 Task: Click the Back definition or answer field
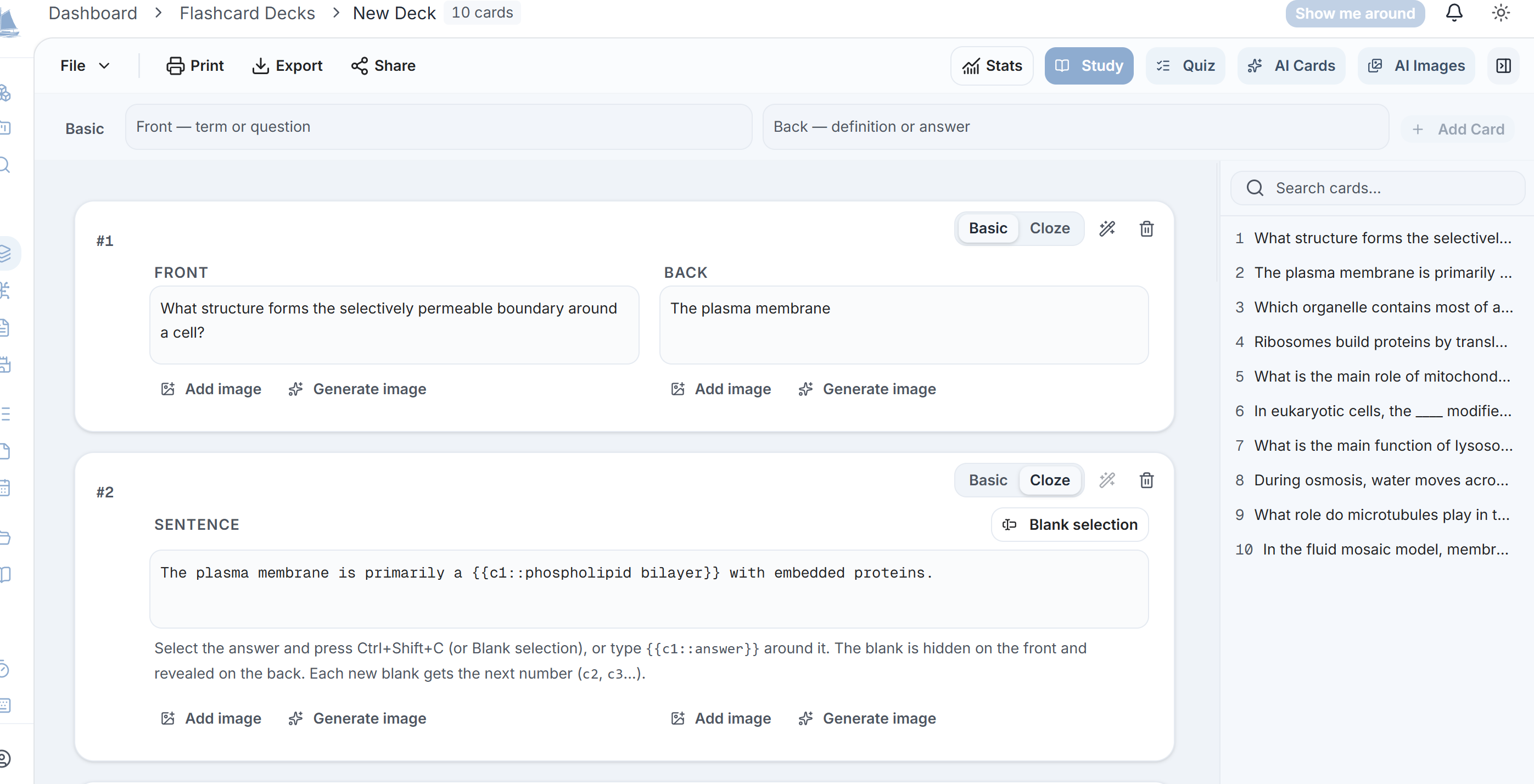(1076, 127)
